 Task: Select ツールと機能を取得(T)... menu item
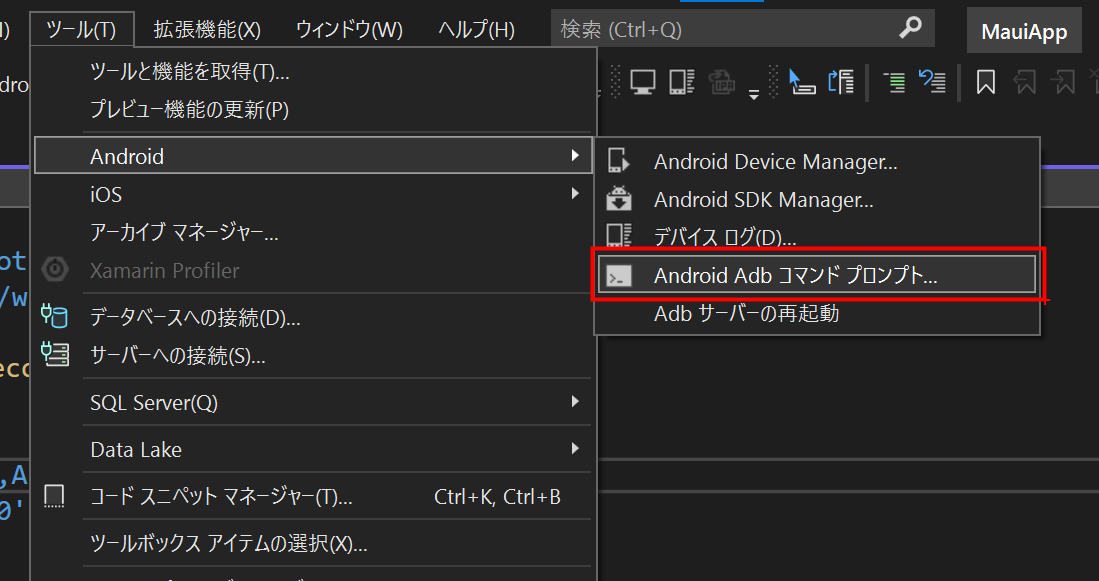coord(314,71)
